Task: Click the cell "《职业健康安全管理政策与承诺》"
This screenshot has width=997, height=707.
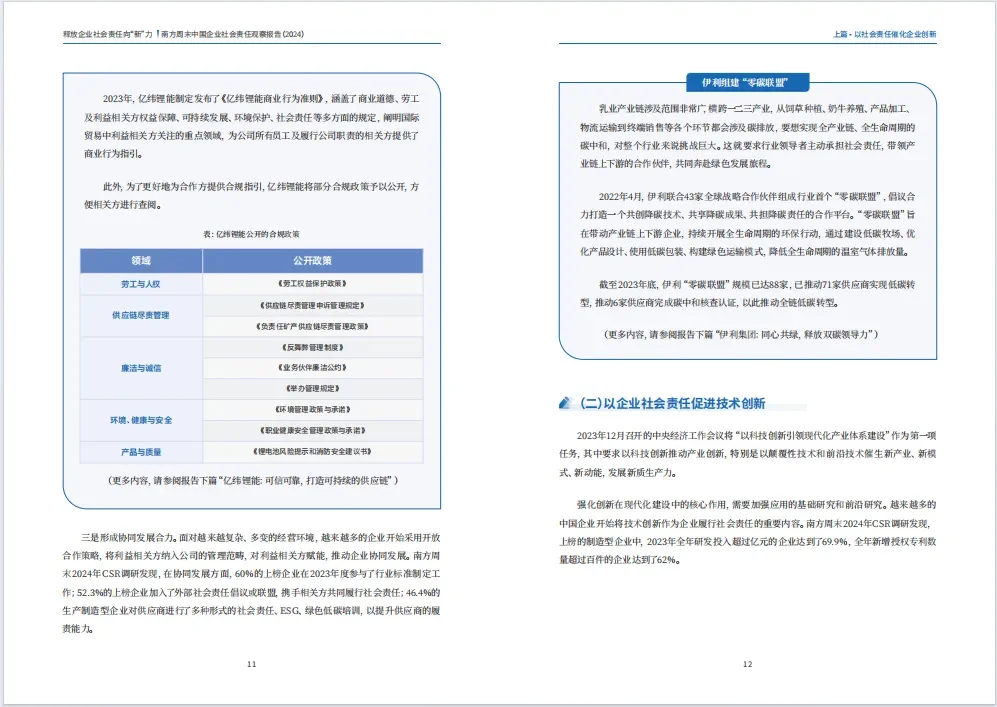Action: (x=313, y=430)
